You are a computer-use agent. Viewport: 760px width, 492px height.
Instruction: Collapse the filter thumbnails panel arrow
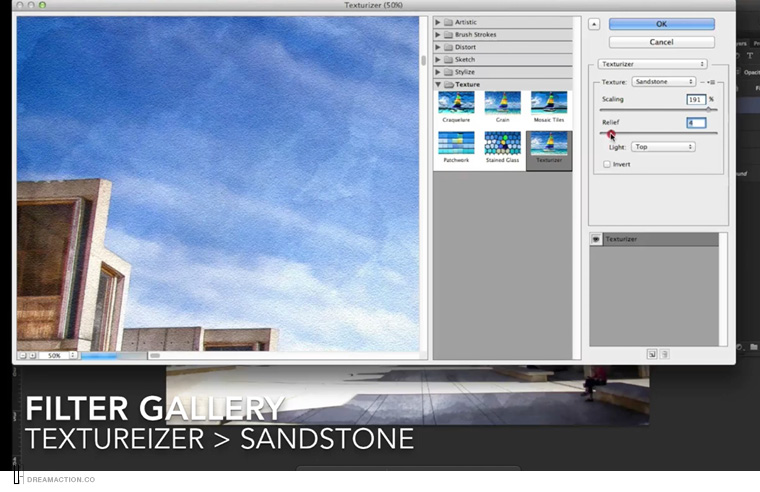coord(594,24)
